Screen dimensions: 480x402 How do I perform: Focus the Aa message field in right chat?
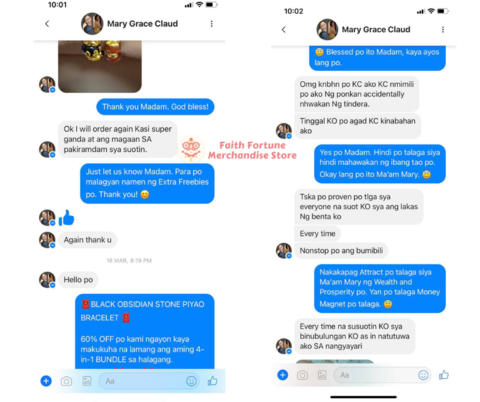(x=382, y=375)
